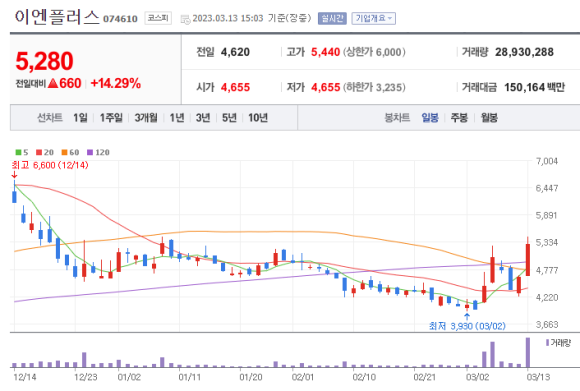Click the 시가 value 4,655
Image resolution: width=580 pixels, height=391 pixels.
(235, 87)
